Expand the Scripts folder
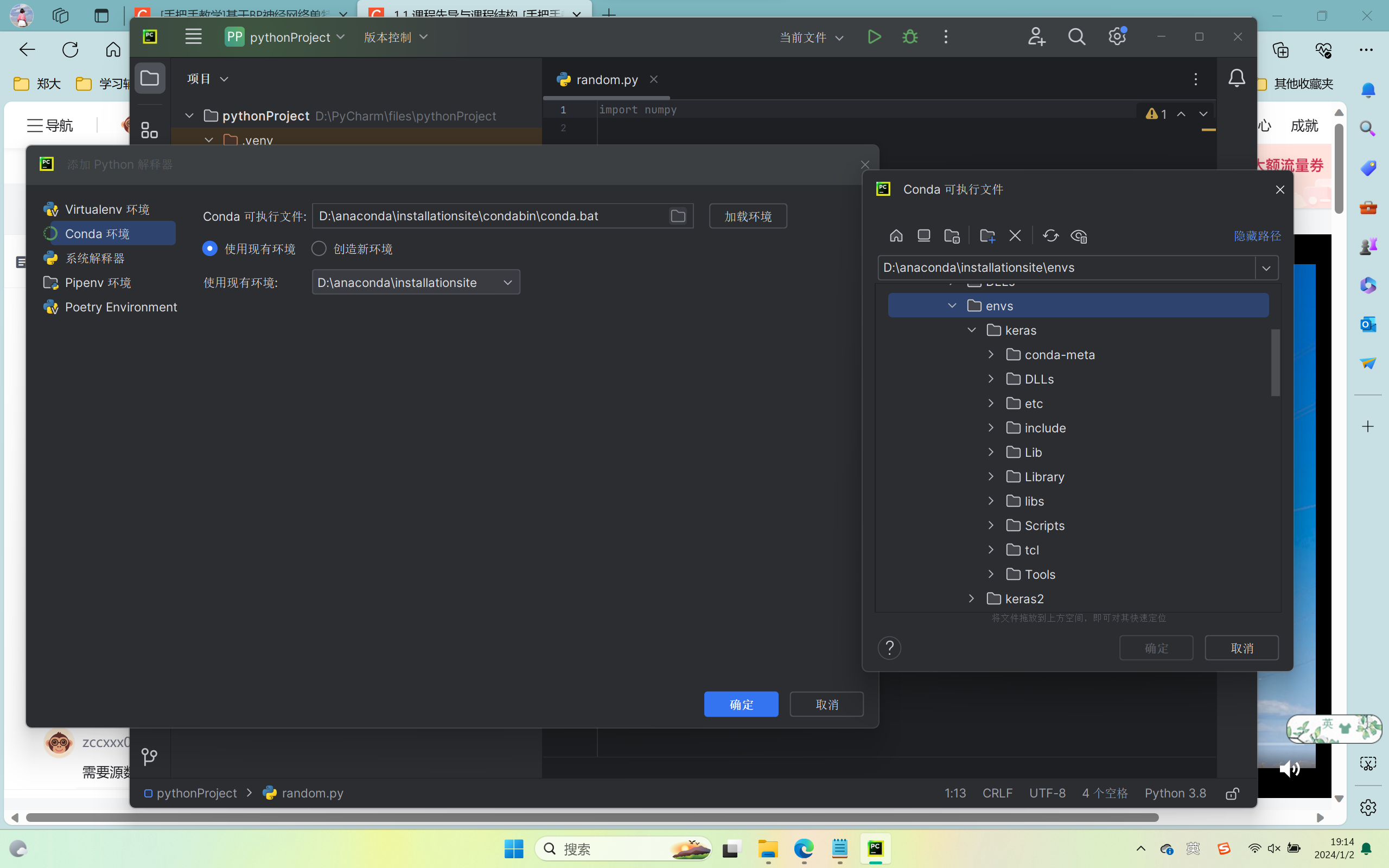 tap(990, 525)
